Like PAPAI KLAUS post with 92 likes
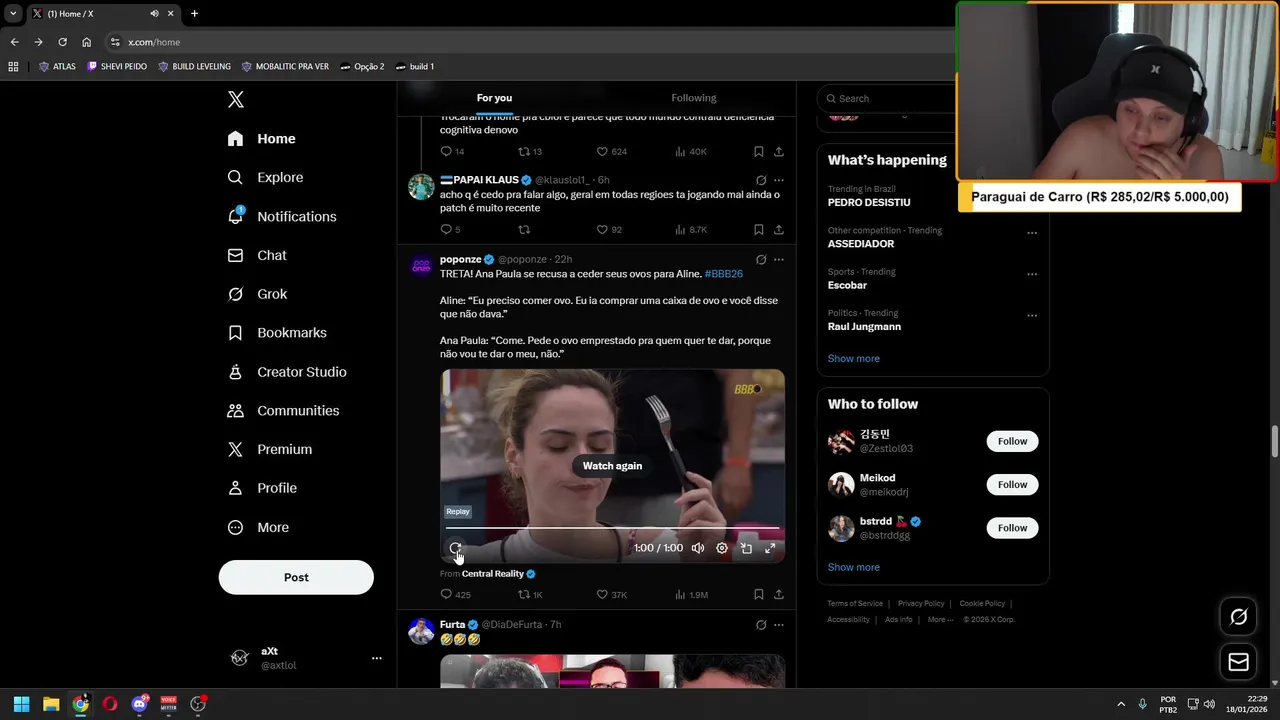 609,229
